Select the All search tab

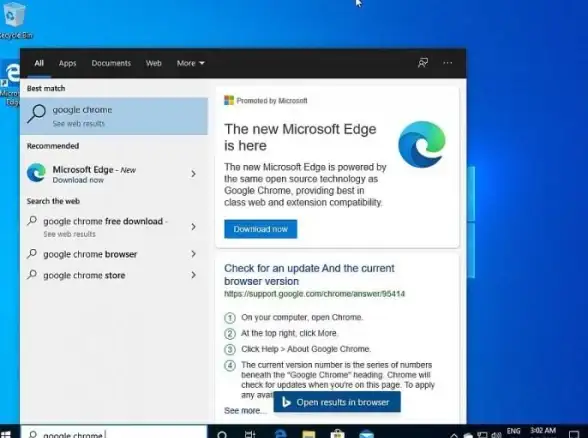[x=39, y=63]
